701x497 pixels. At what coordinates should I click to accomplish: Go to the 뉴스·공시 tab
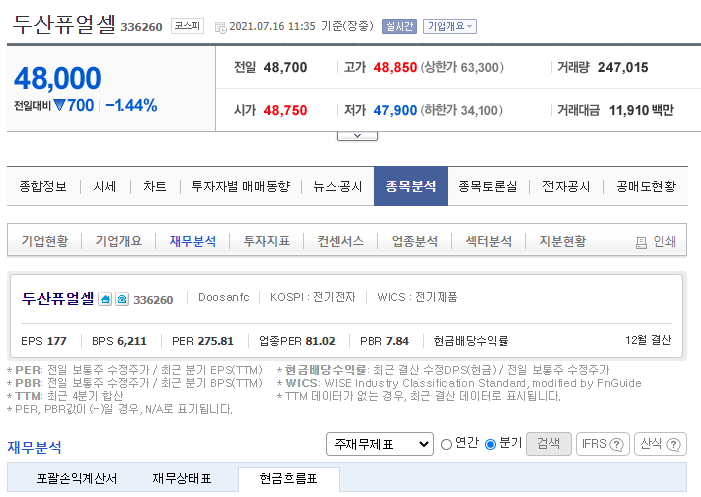tap(338, 186)
